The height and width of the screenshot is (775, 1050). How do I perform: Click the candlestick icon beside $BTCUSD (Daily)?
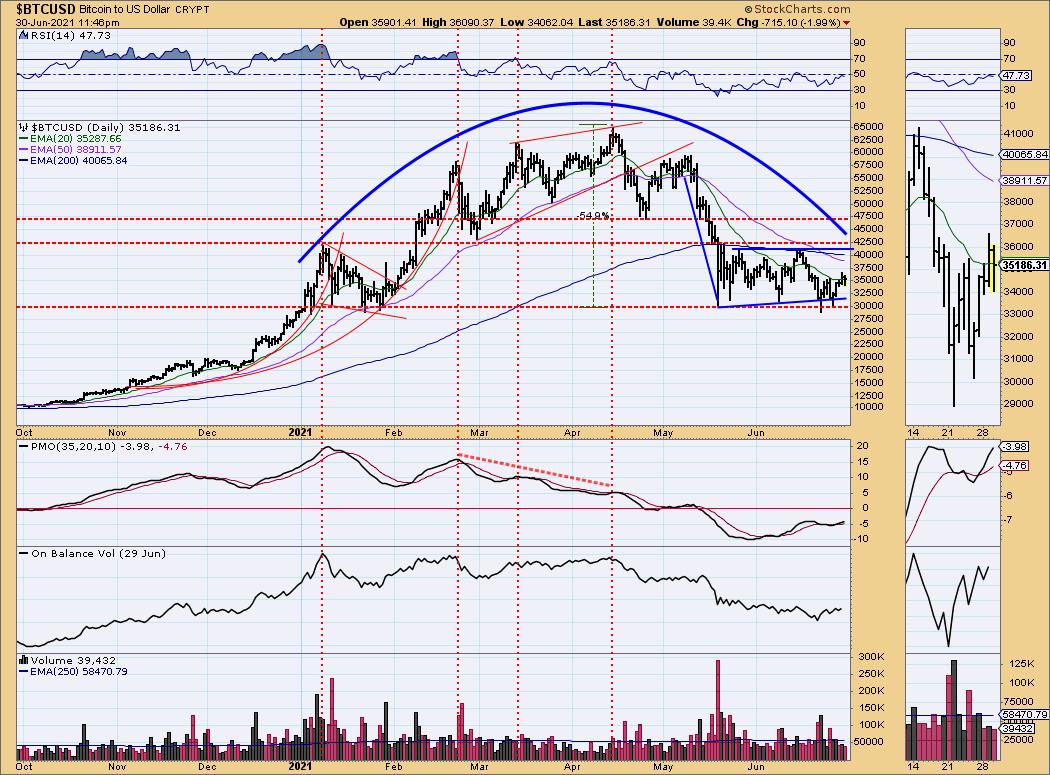(23, 127)
